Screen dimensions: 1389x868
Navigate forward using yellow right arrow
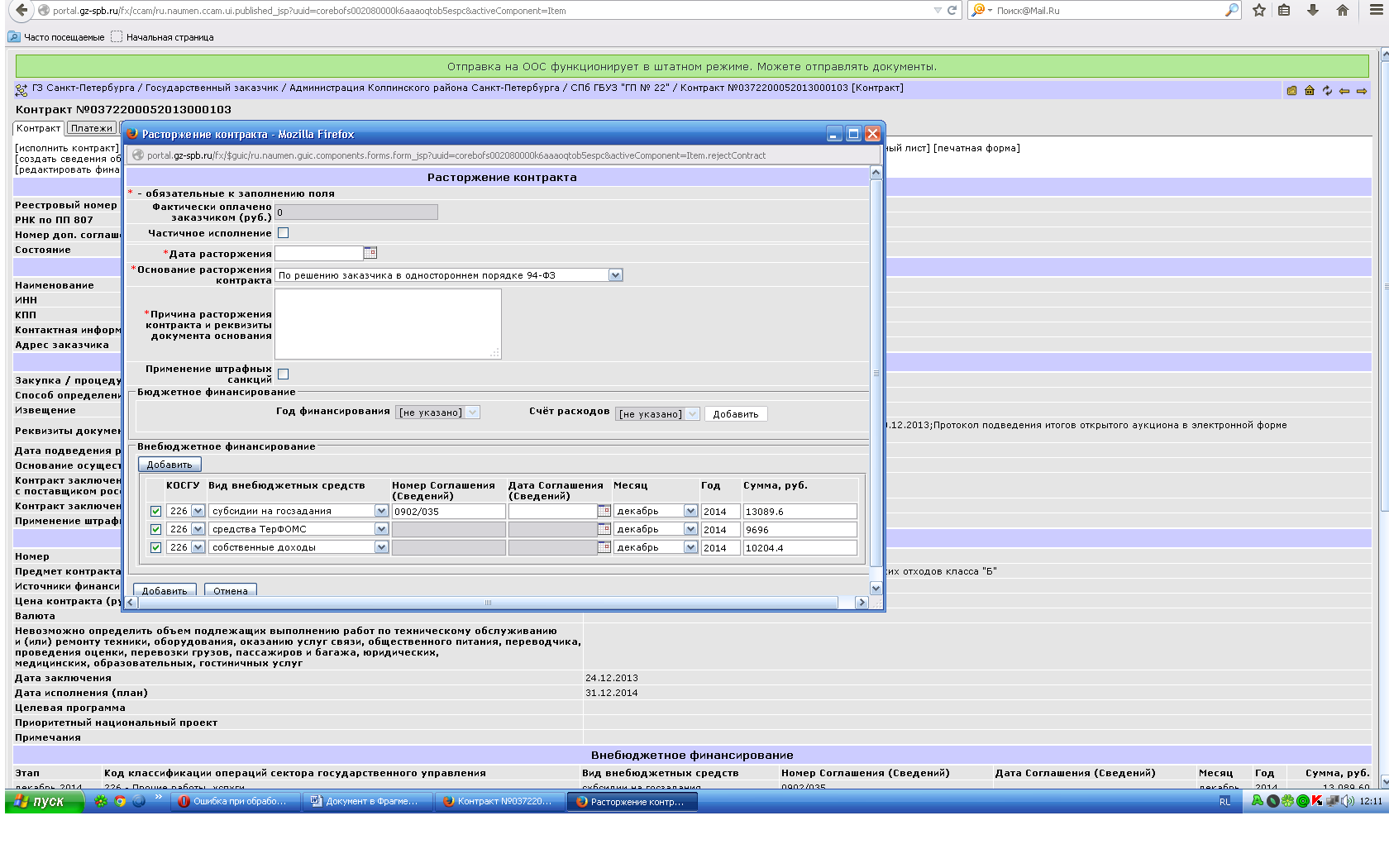[1362, 91]
